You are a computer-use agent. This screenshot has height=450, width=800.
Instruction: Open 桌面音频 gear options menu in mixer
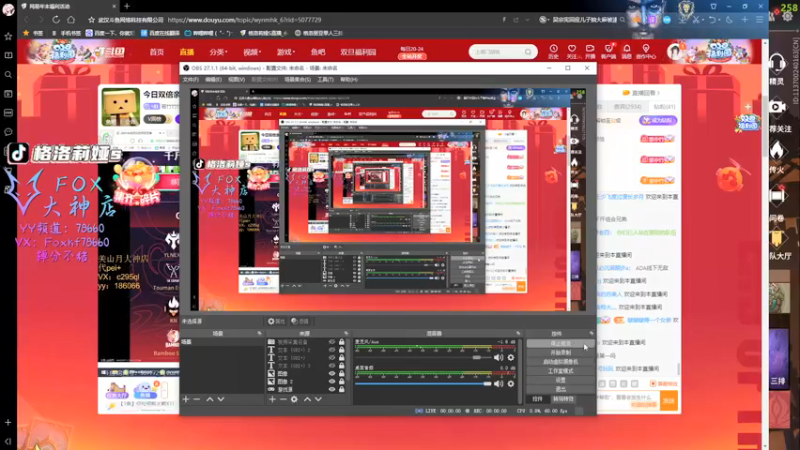point(511,384)
